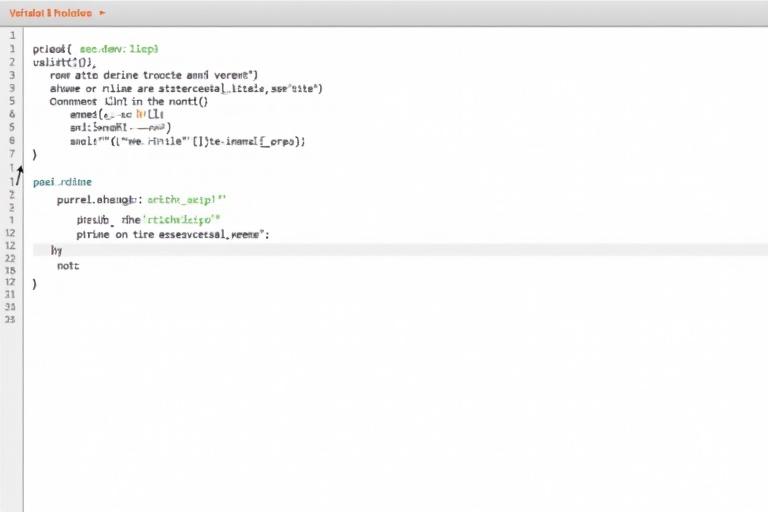Image resolution: width=768 pixels, height=512 pixels.
Task: Click the black arrow marker in the gutter
Action: click(18, 174)
